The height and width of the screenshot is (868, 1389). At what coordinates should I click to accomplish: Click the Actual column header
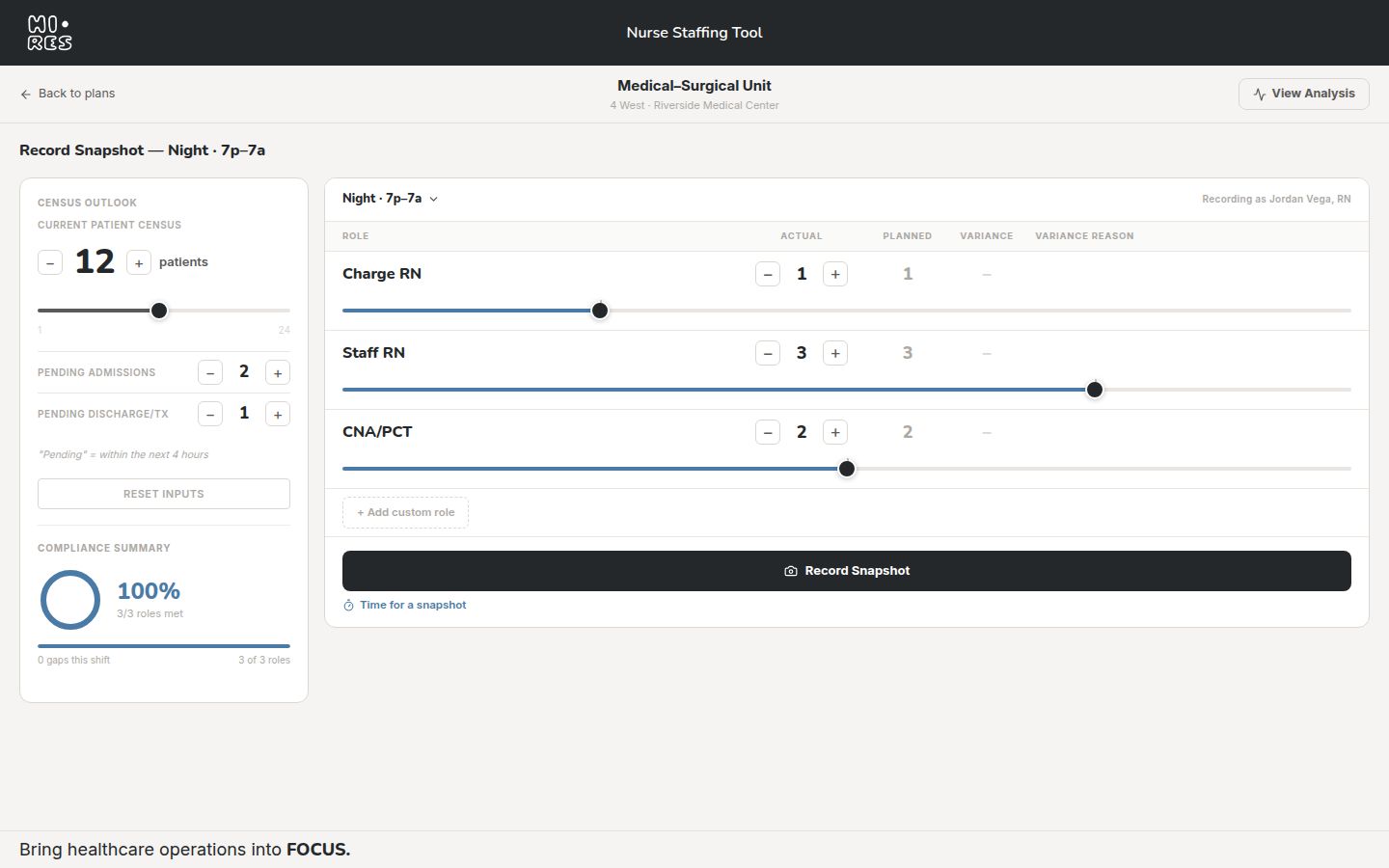point(802,235)
